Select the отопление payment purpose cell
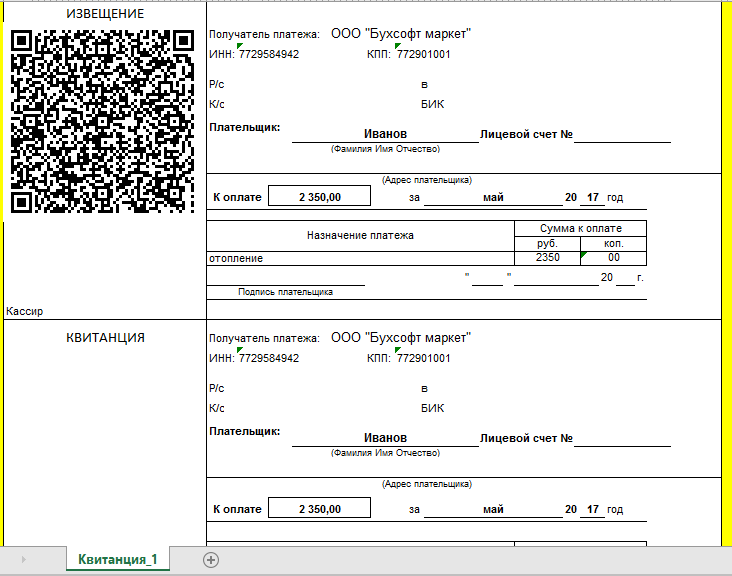 (x=360, y=259)
